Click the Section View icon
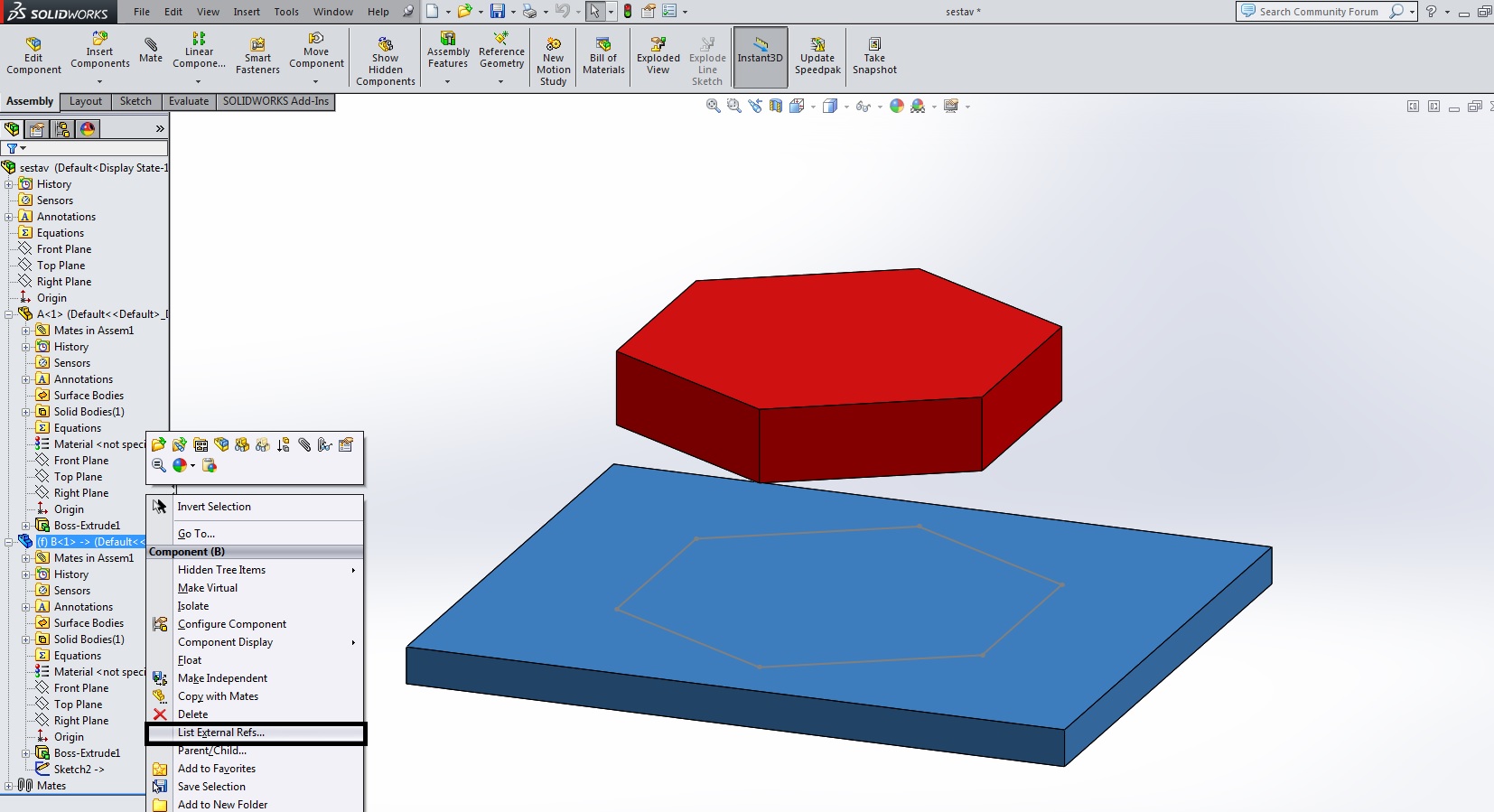1494x812 pixels. [776, 107]
